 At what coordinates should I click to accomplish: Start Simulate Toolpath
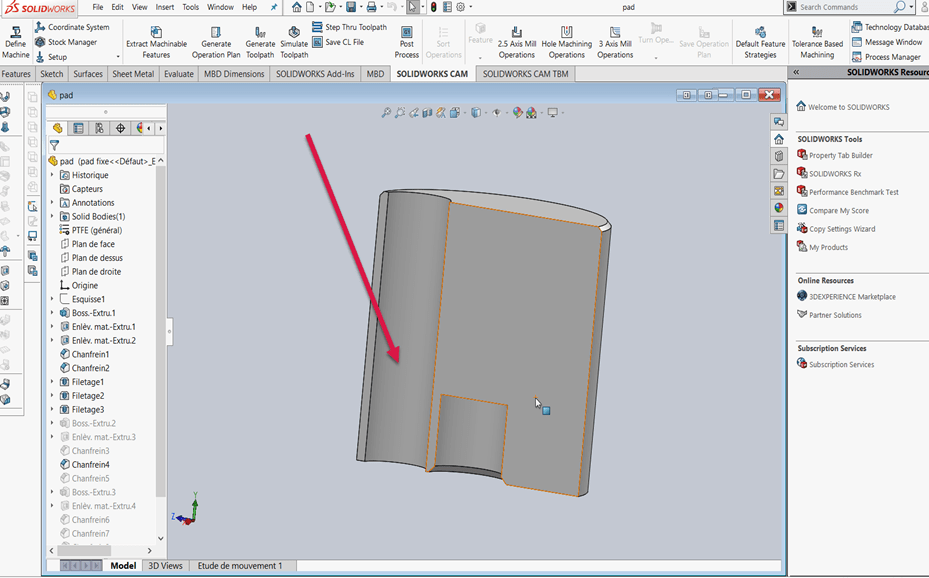294,32
